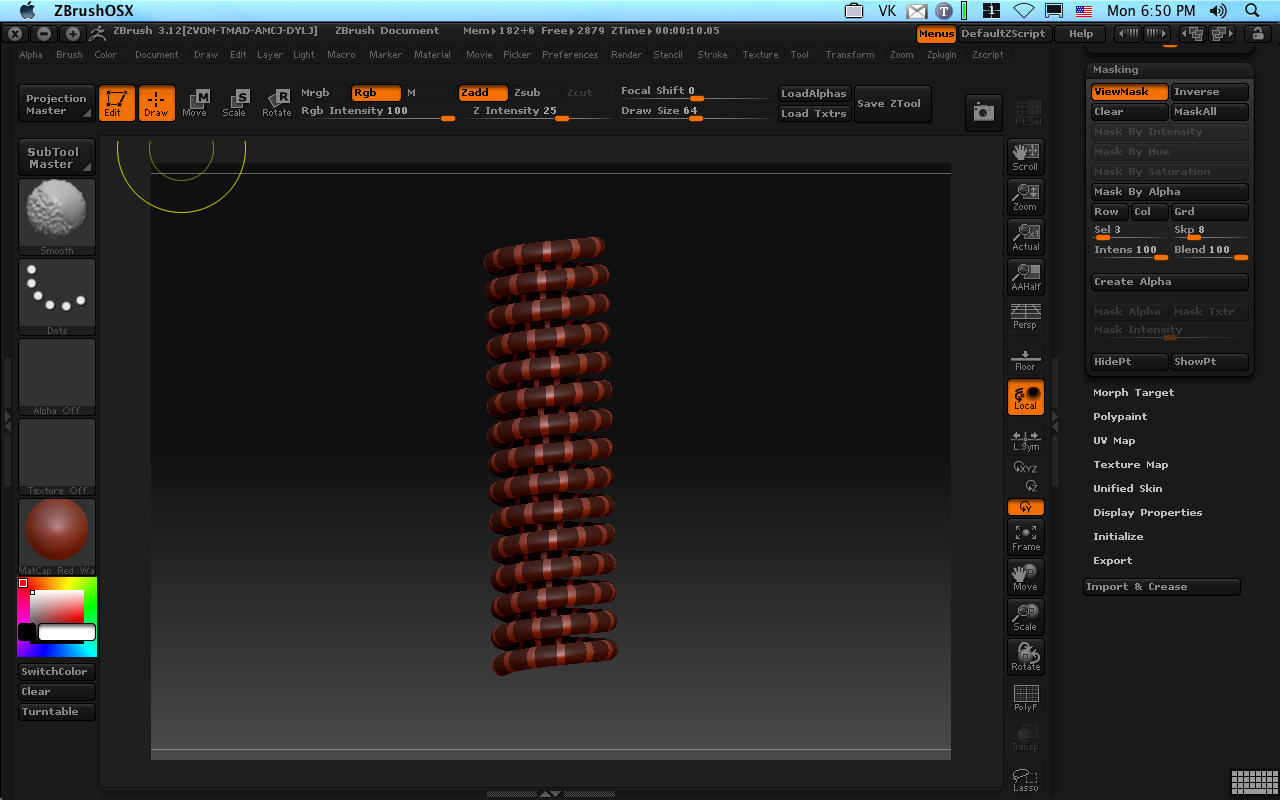Click the Actual size icon

pos(1025,236)
